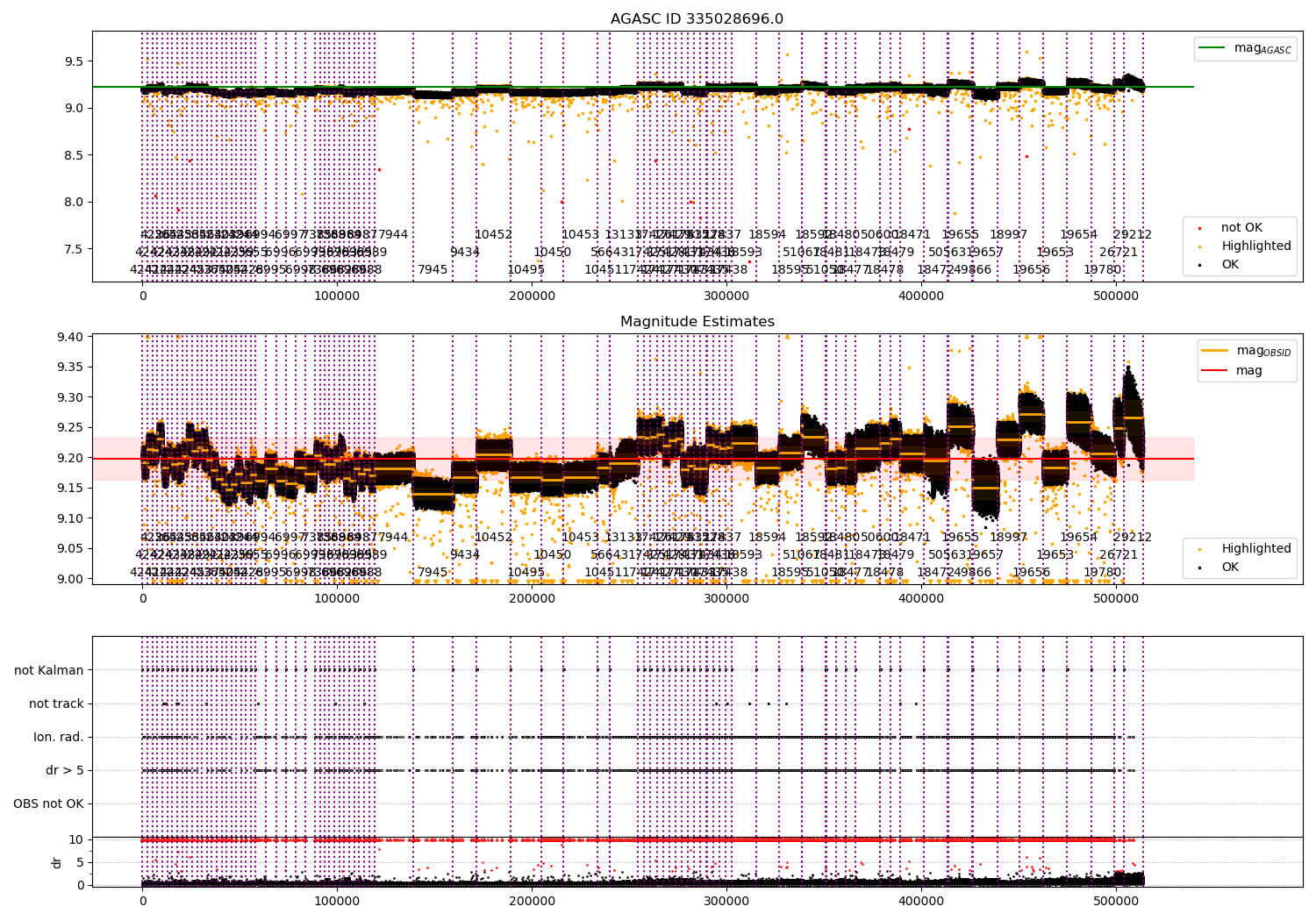Click obsid label 18997 in the top plot
This screenshot has width=1316, height=921.
click(1009, 234)
